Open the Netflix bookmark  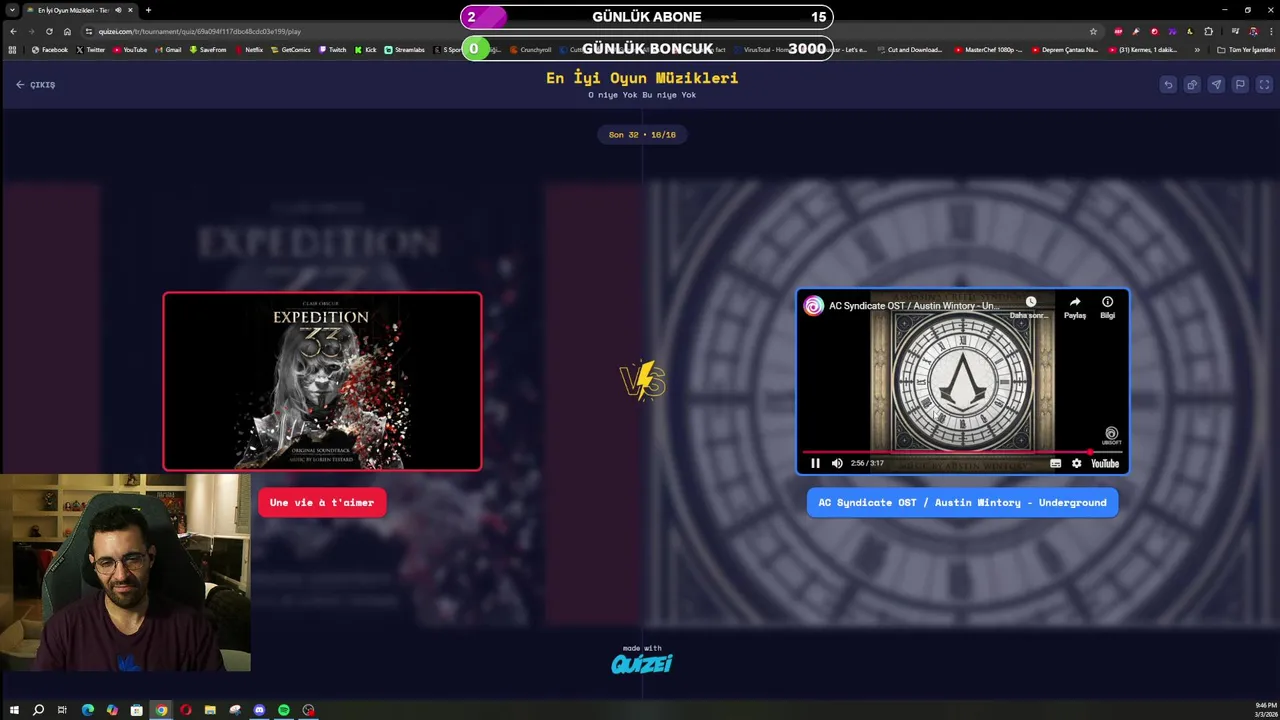coord(249,49)
